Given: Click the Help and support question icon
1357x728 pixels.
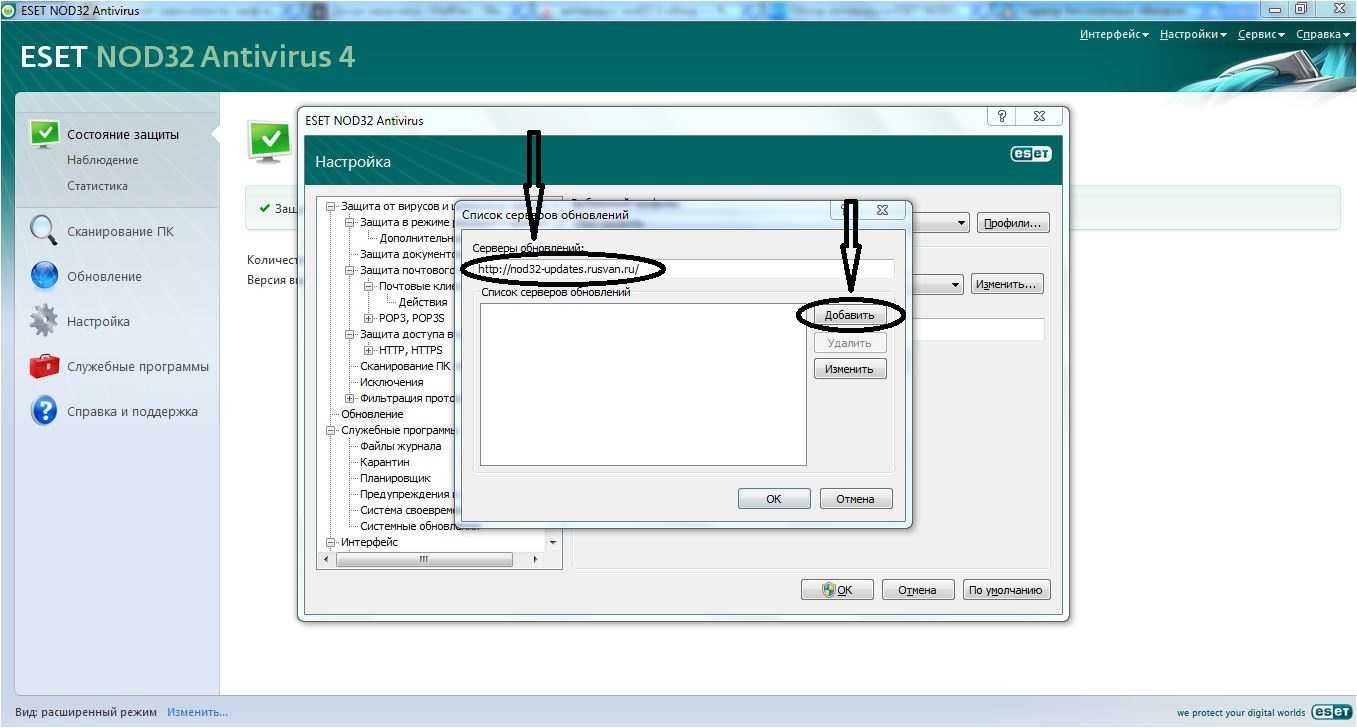Looking at the screenshot, I should tap(44, 411).
